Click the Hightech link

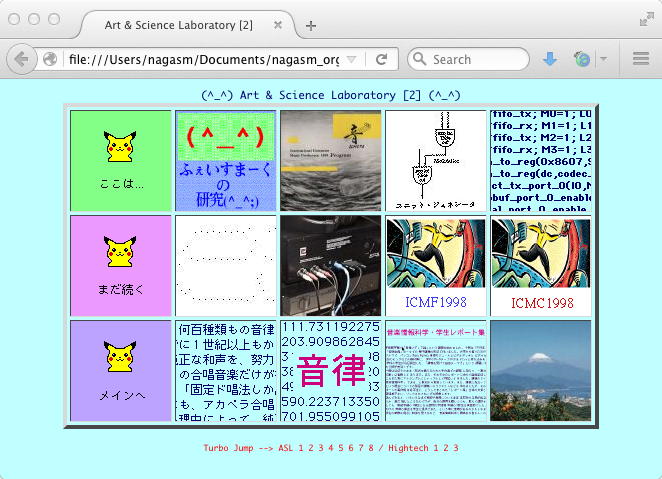(x=408, y=448)
